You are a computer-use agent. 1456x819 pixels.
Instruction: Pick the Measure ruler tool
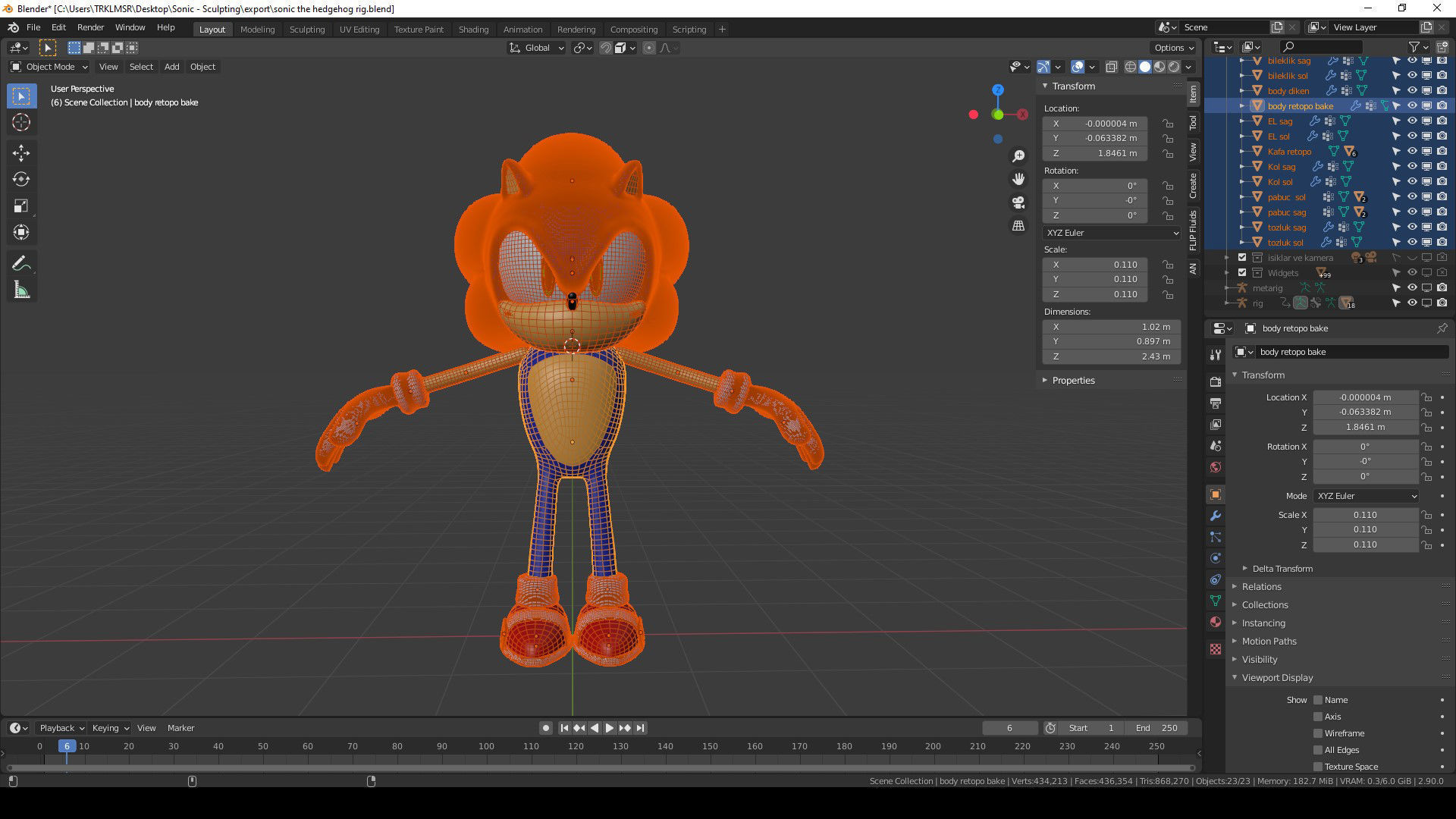pos(21,290)
